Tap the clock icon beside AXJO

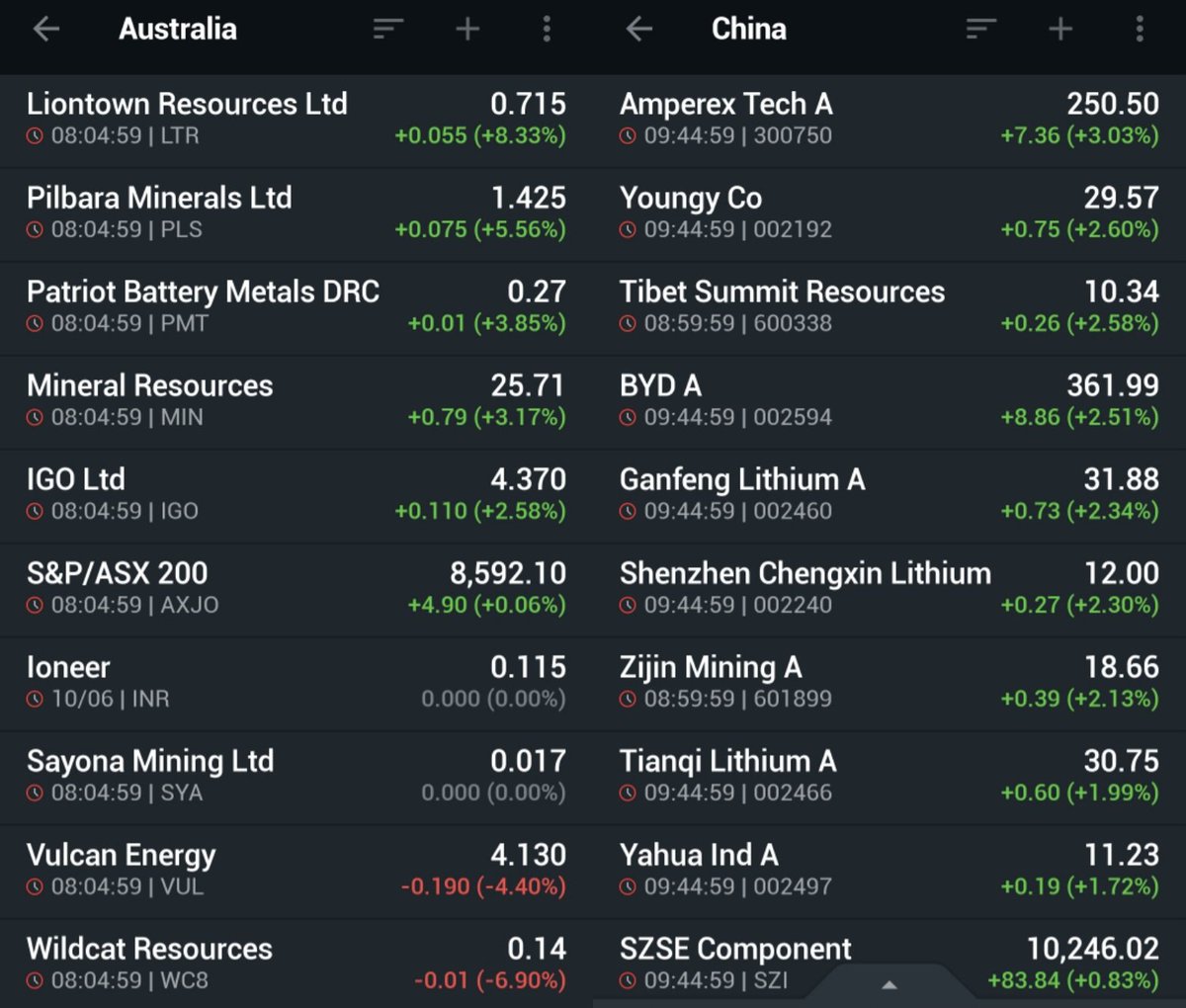(36, 606)
